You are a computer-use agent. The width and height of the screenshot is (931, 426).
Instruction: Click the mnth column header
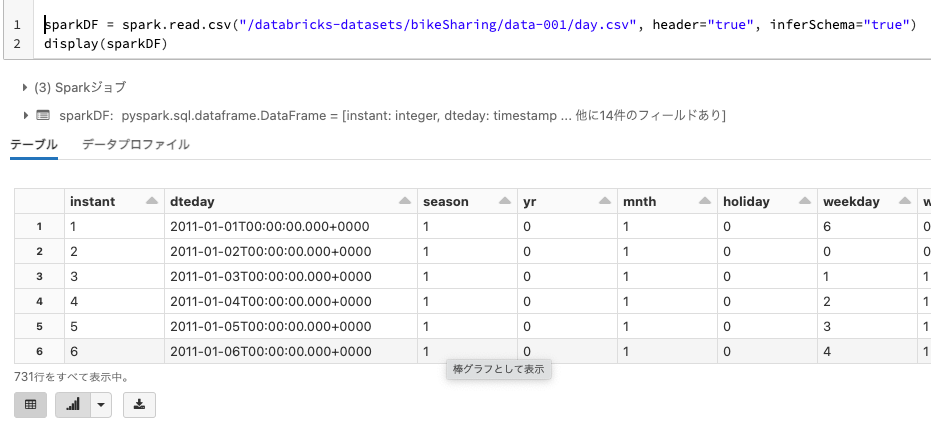667,201
